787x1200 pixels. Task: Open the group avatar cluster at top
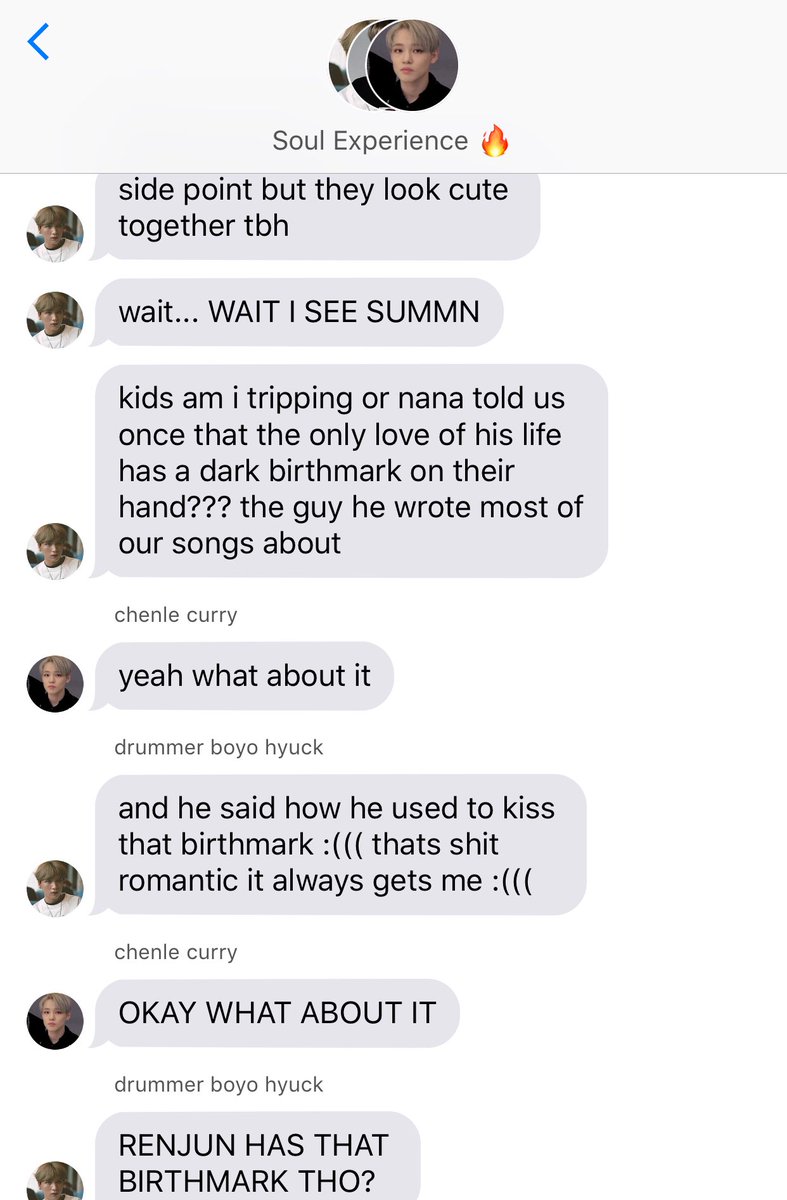click(x=393, y=65)
